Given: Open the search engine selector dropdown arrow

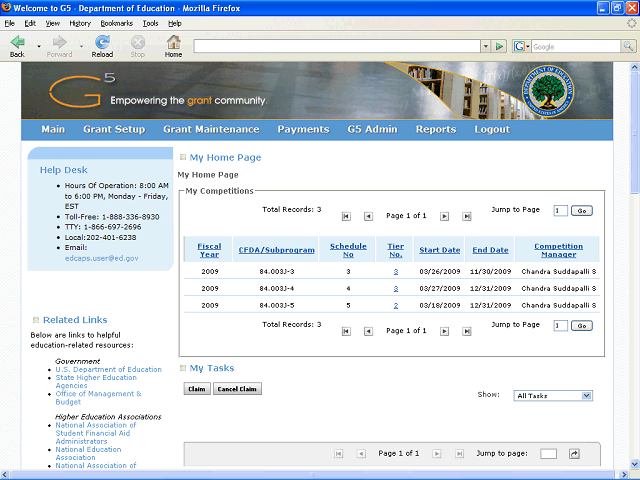Looking at the screenshot, I should tap(528, 47).
